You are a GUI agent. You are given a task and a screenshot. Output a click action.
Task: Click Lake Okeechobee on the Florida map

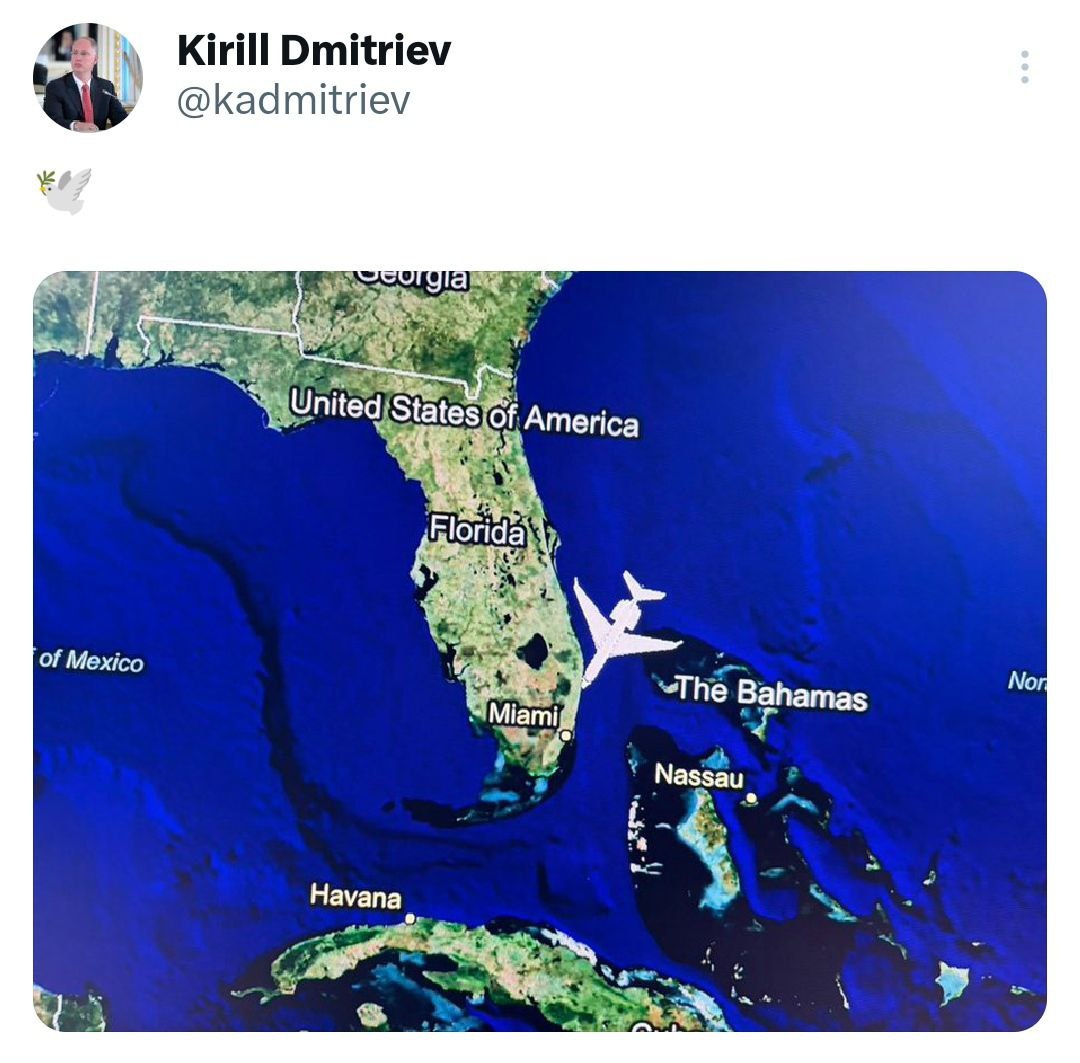point(532,651)
